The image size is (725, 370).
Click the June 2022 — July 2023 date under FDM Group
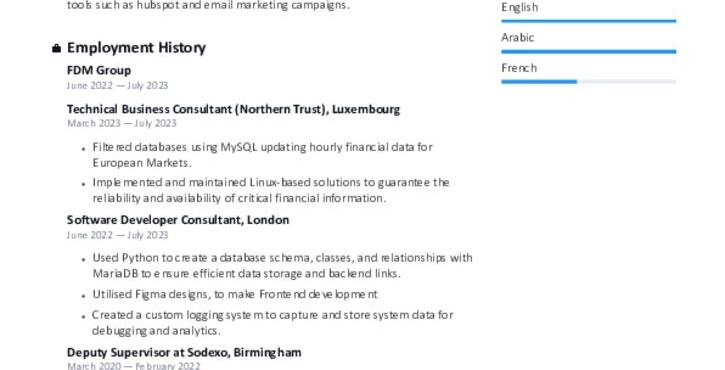(x=117, y=85)
